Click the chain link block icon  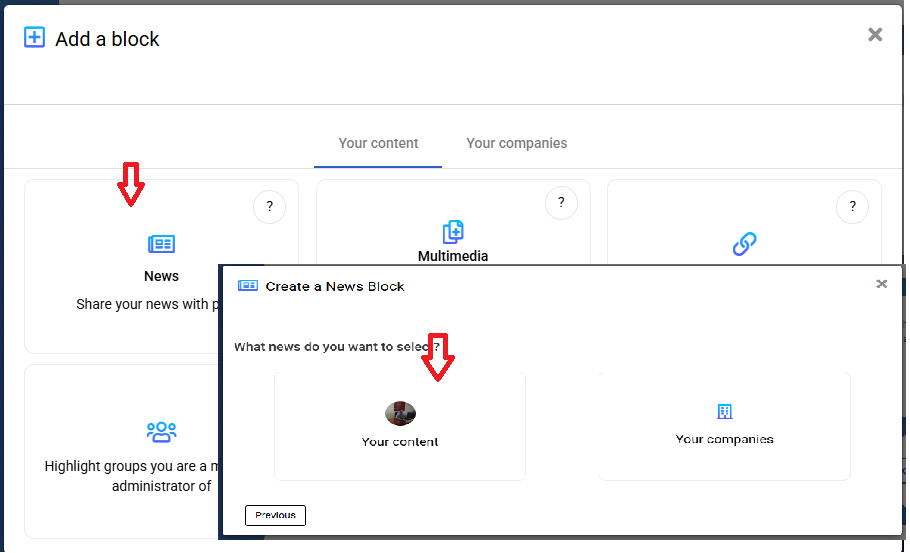point(744,243)
